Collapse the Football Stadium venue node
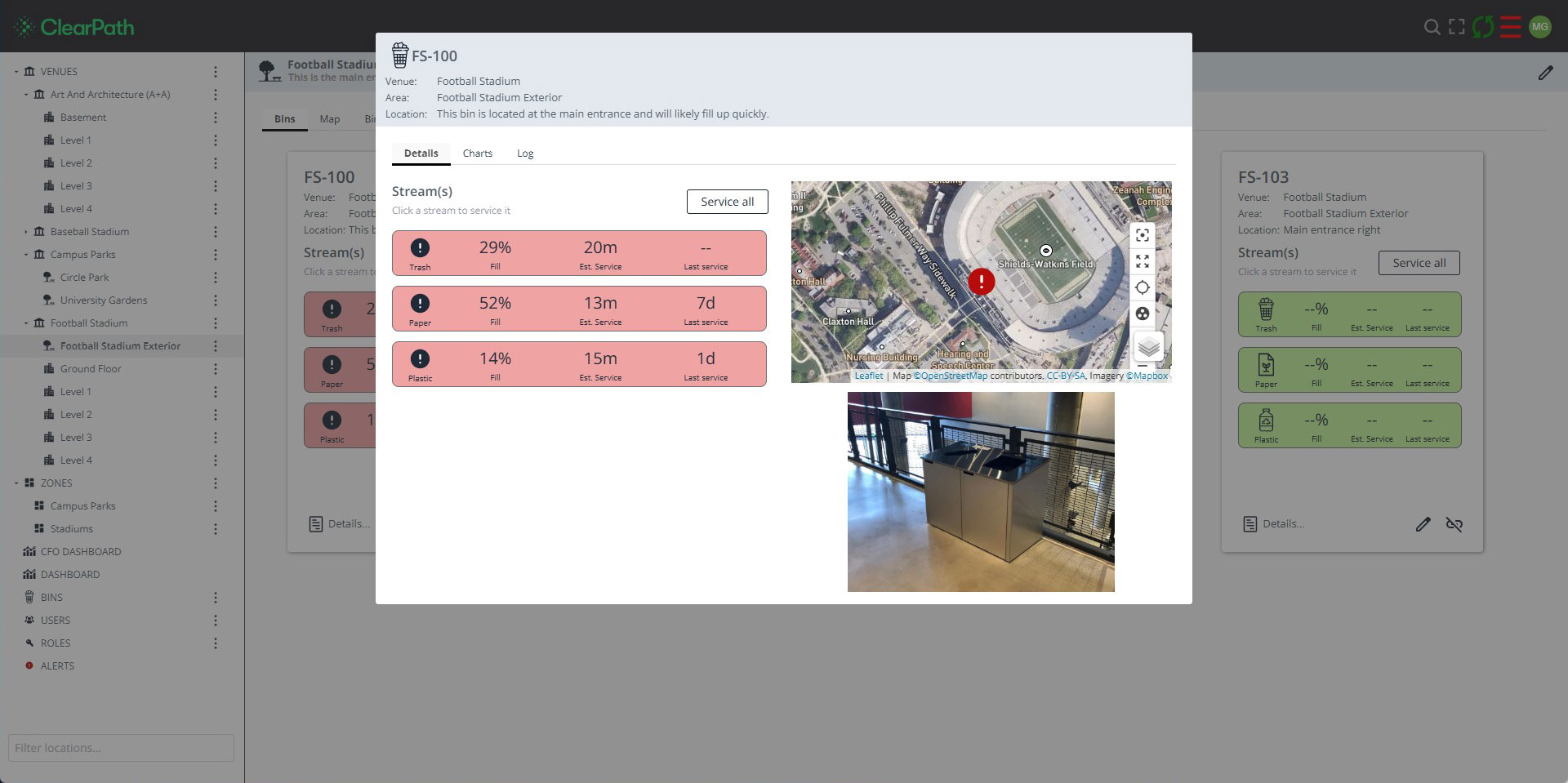Image resolution: width=1568 pixels, height=783 pixels. point(26,323)
